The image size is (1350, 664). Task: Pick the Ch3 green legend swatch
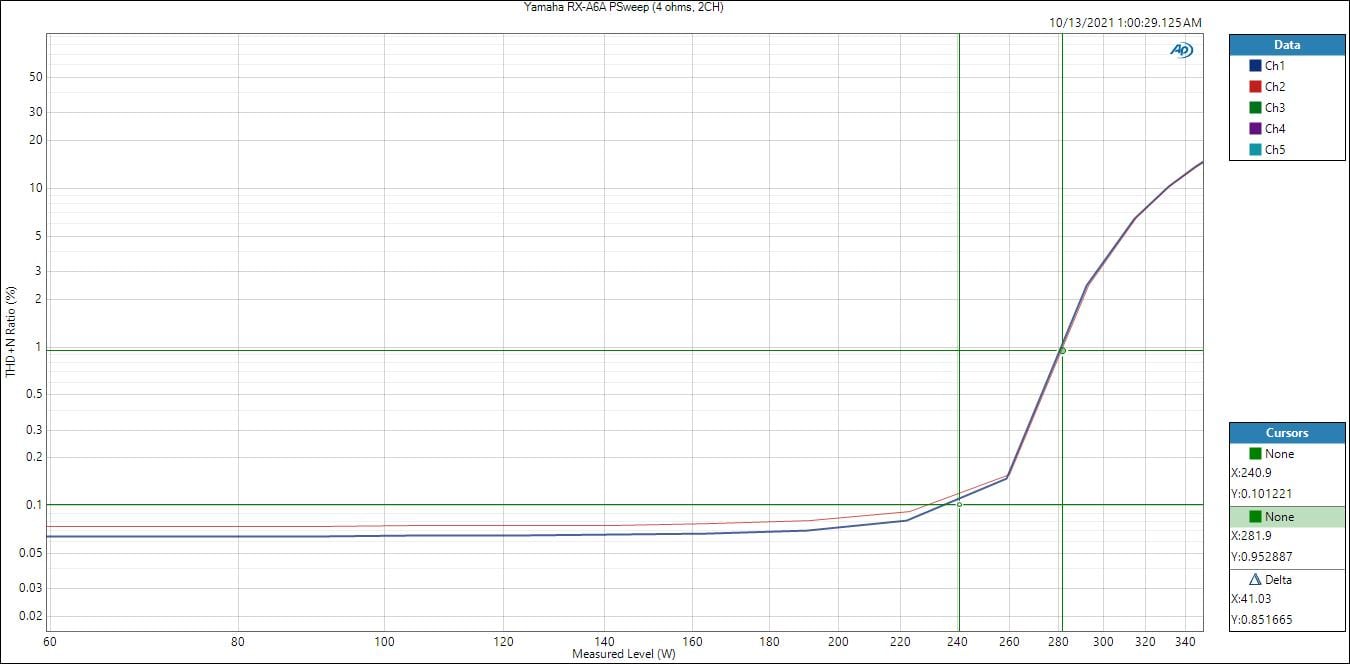click(x=1255, y=108)
